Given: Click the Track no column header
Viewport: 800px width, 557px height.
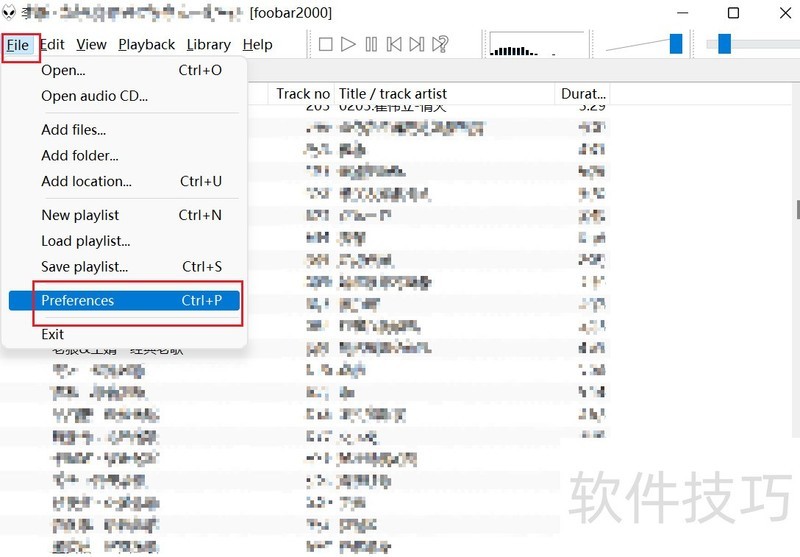Looking at the screenshot, I should 302,94.
